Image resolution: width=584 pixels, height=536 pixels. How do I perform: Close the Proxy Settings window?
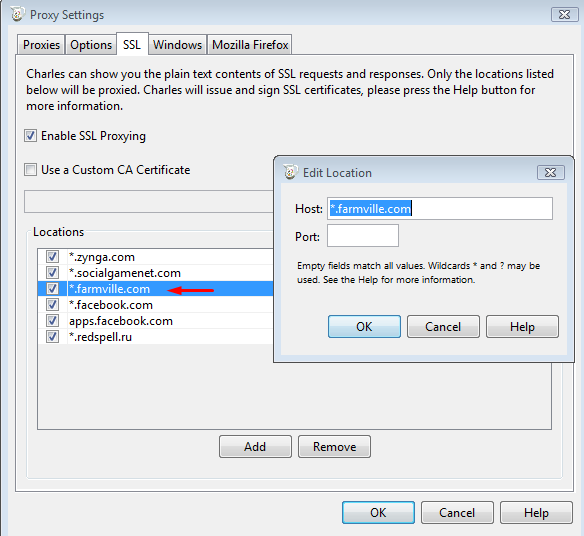coord(565,15)
